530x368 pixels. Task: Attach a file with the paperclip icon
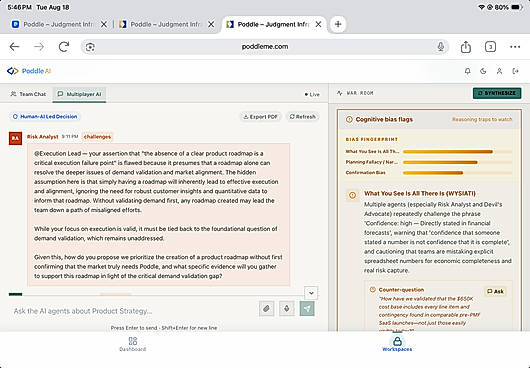coord(266,308)
